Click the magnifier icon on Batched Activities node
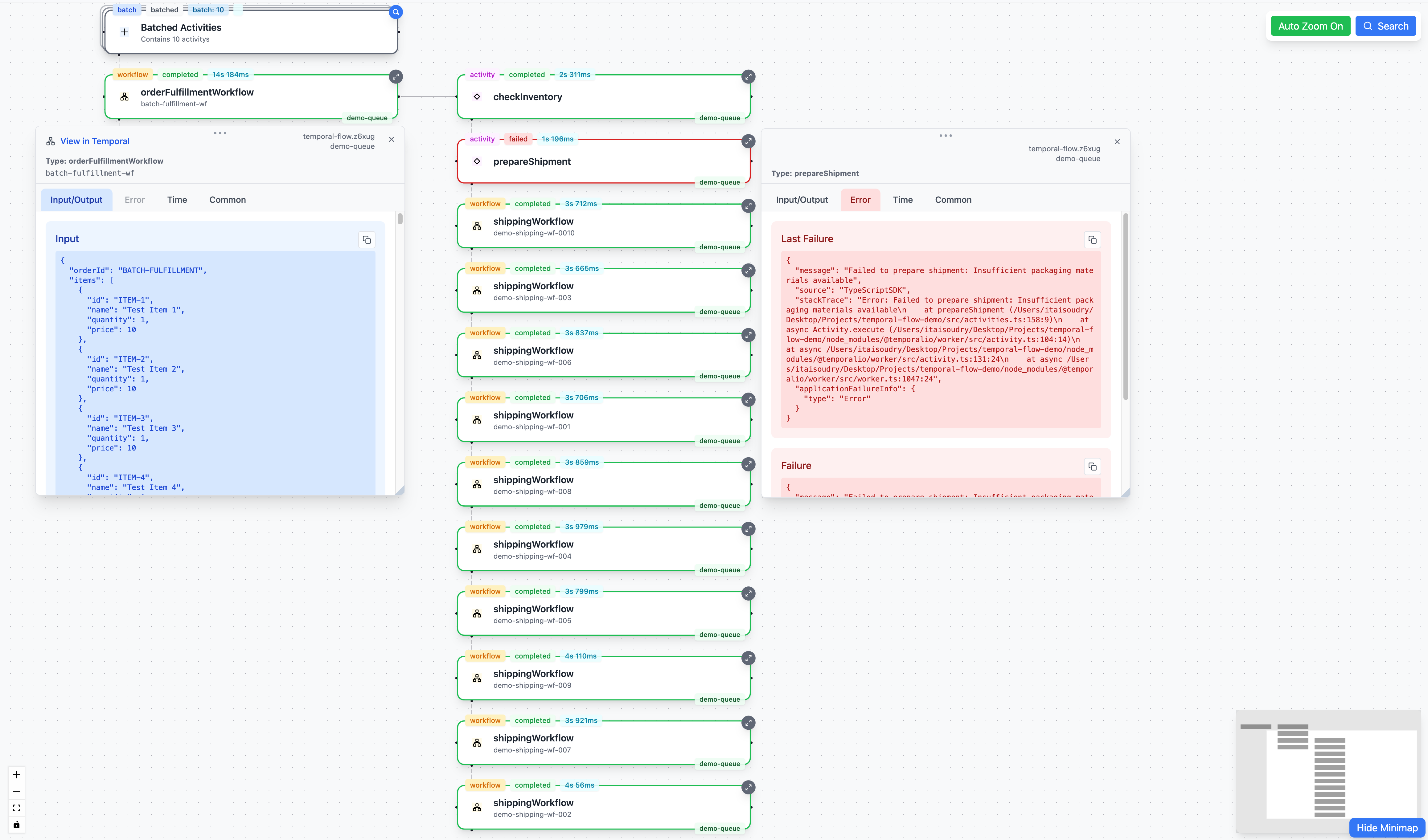The image size is (1428, 840). (396, 12)
